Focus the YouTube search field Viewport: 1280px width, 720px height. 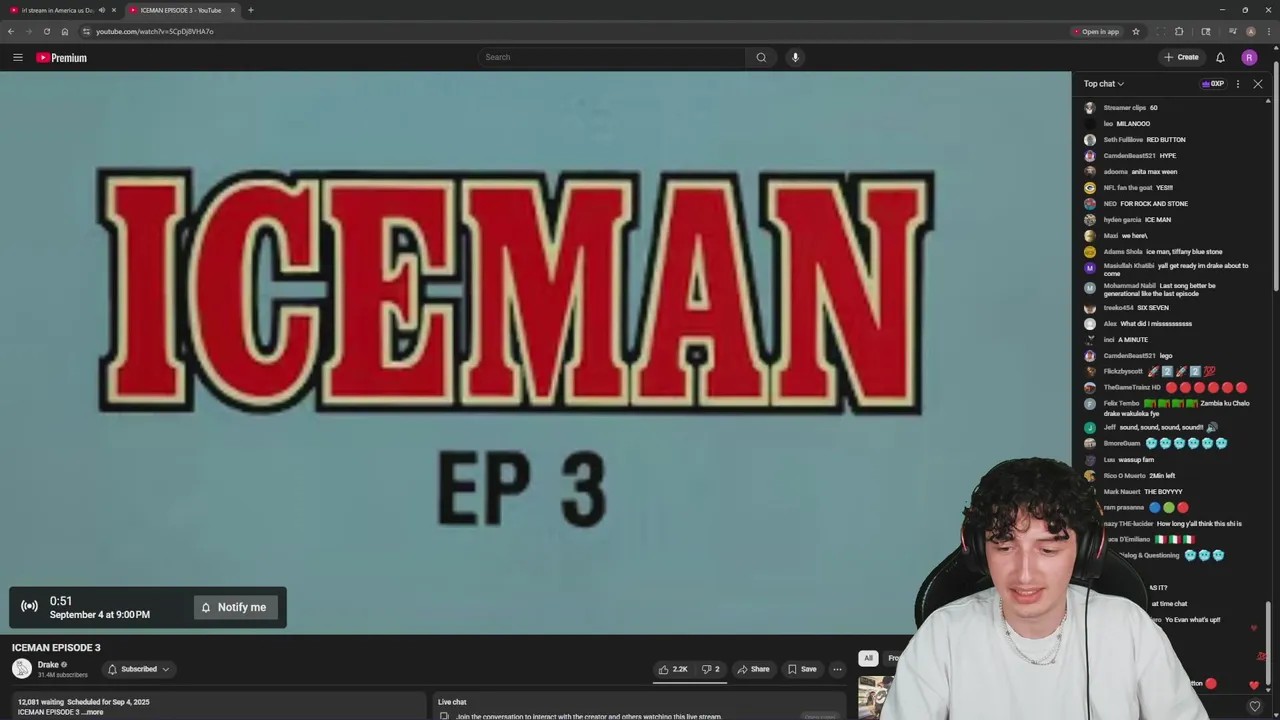pos(612,57)
